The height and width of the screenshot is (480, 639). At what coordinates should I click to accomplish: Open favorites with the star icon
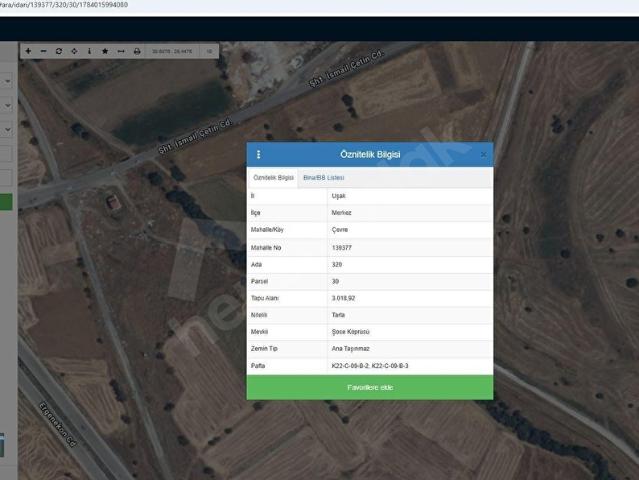click(105, 51)
